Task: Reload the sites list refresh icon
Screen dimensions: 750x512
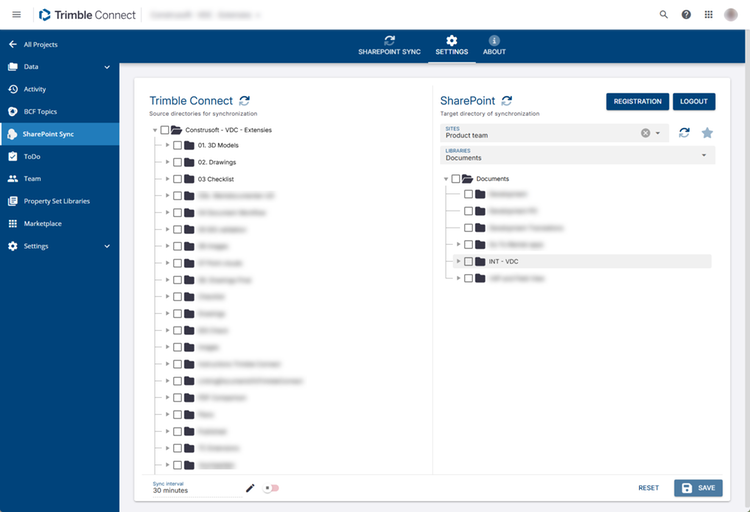Action: click(x=684, y=133)
